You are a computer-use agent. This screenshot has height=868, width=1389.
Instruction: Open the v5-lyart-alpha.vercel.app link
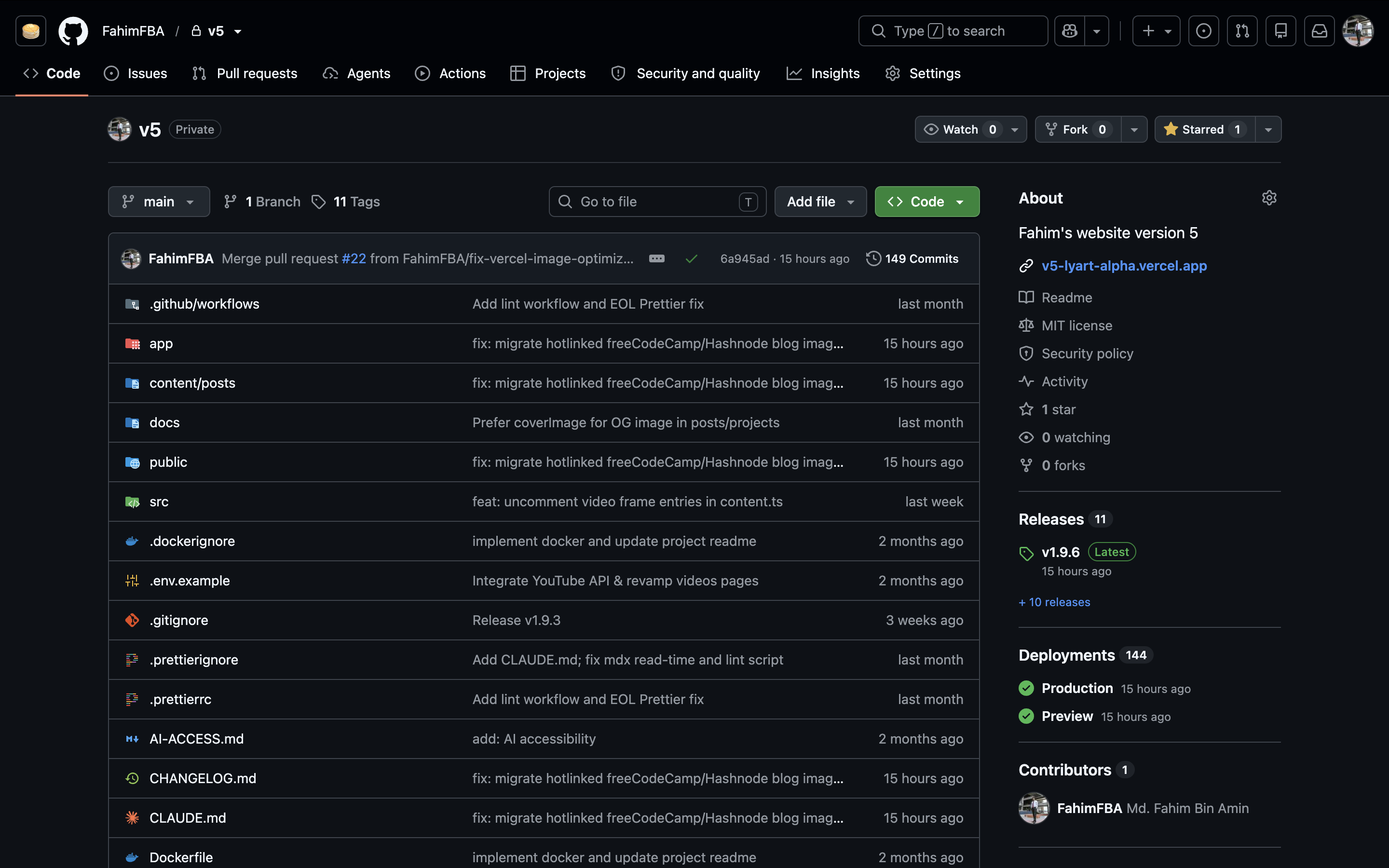(1124, 266)
